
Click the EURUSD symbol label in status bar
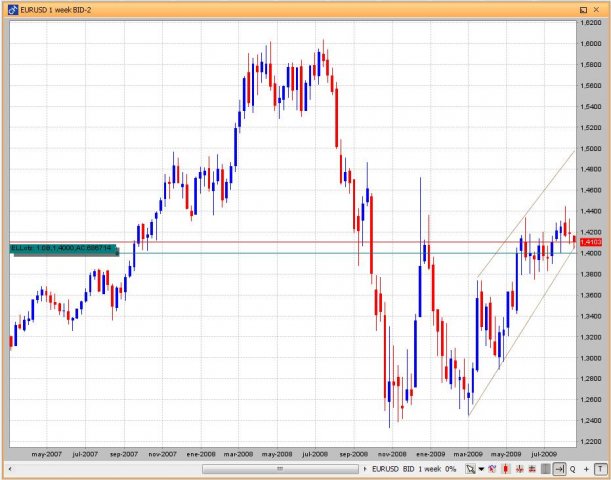(385, 469)
